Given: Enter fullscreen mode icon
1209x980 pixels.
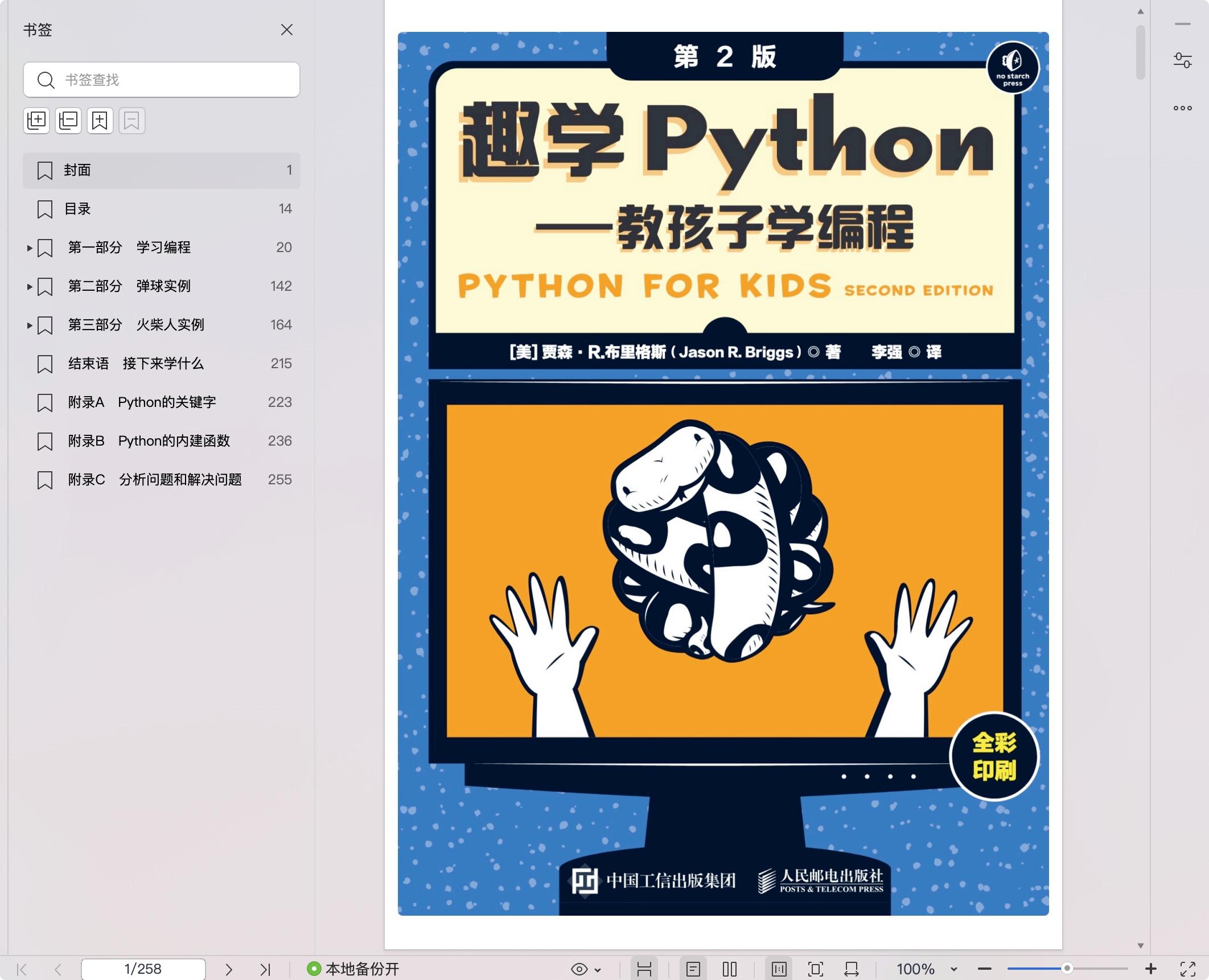Looking at the screenshot, I should pos(1188,969).
